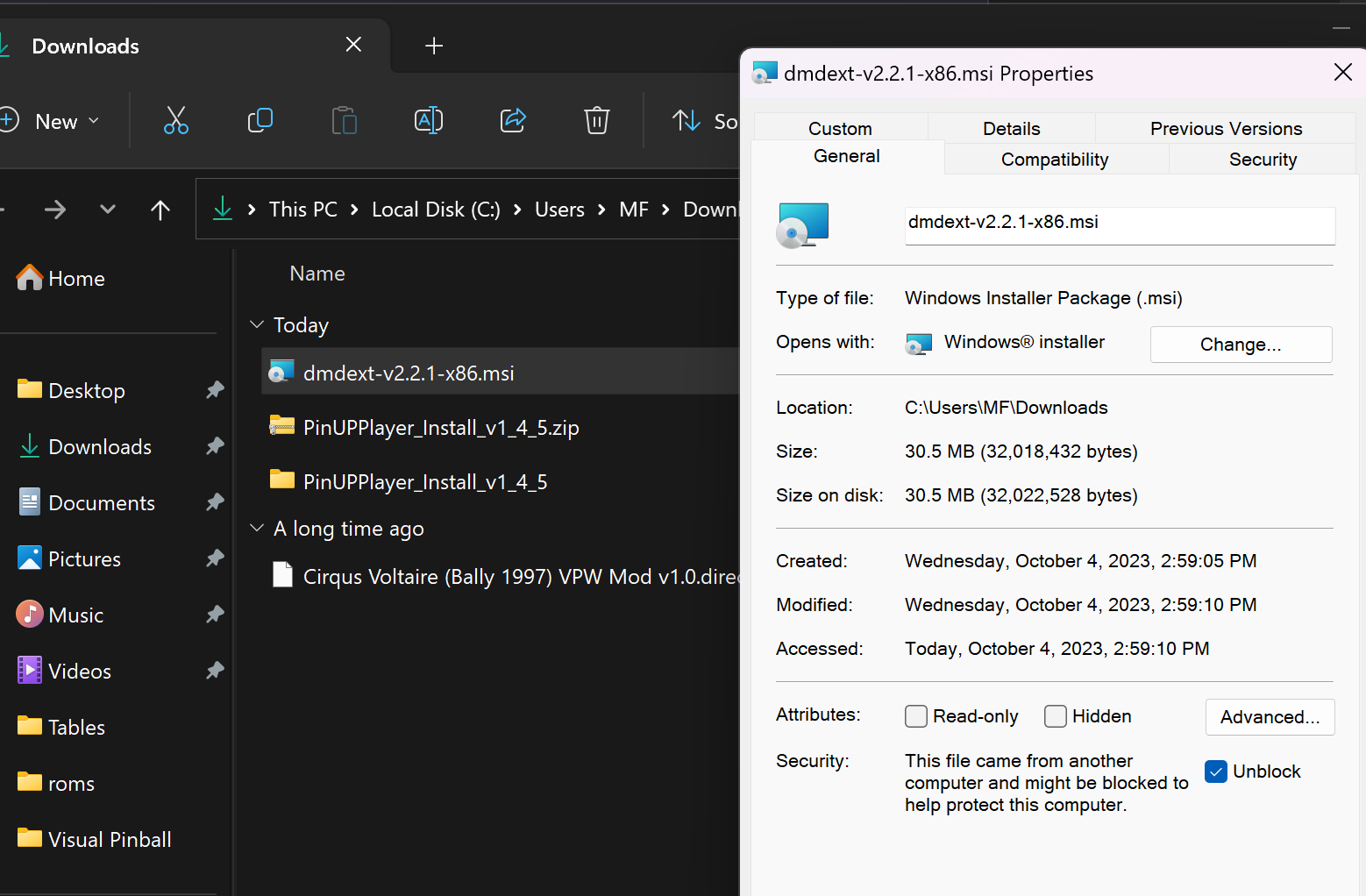Open Advanced attributes settings
Viewport: 1366px width, 896px height.
(1270, 716)
